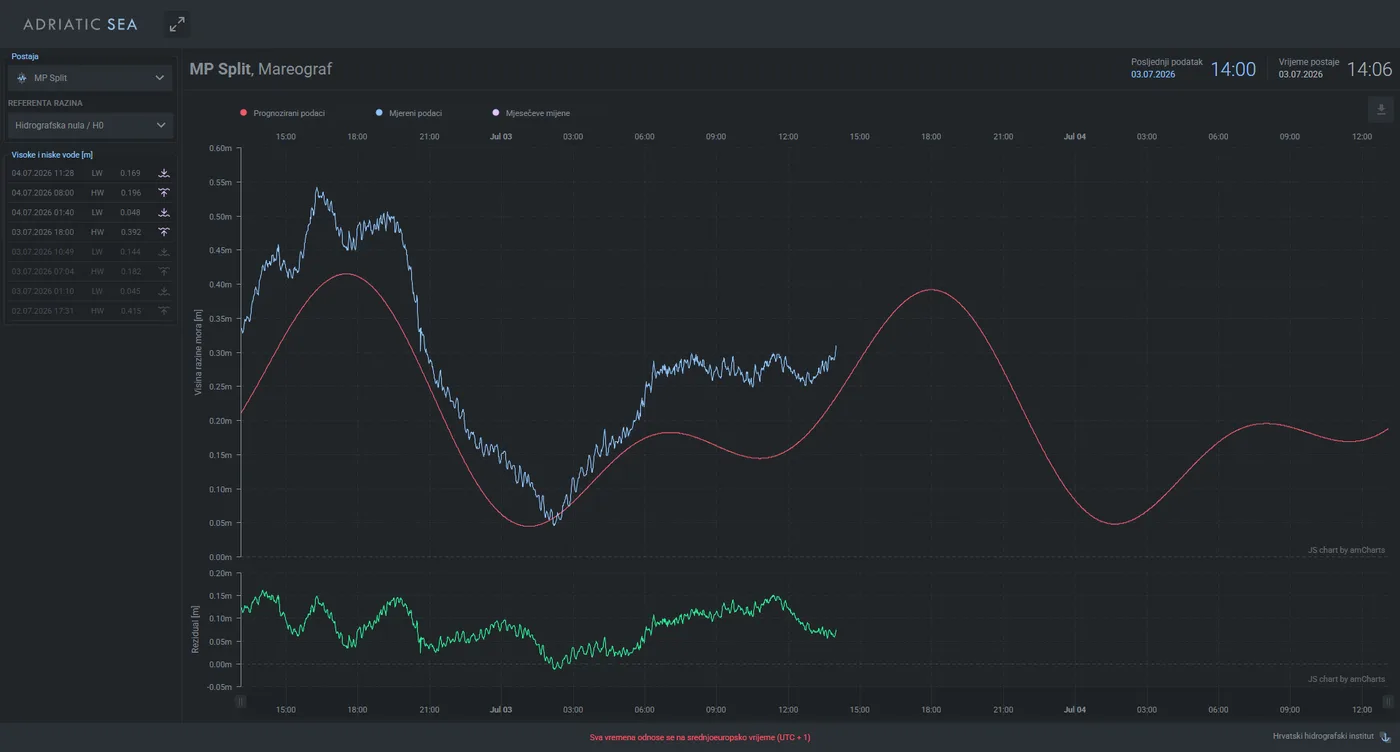The height and width of the screenshot is (752, 1400).
Task: Click the high water icon for 04.07.2026 08:00
Action: pos(164,193)
